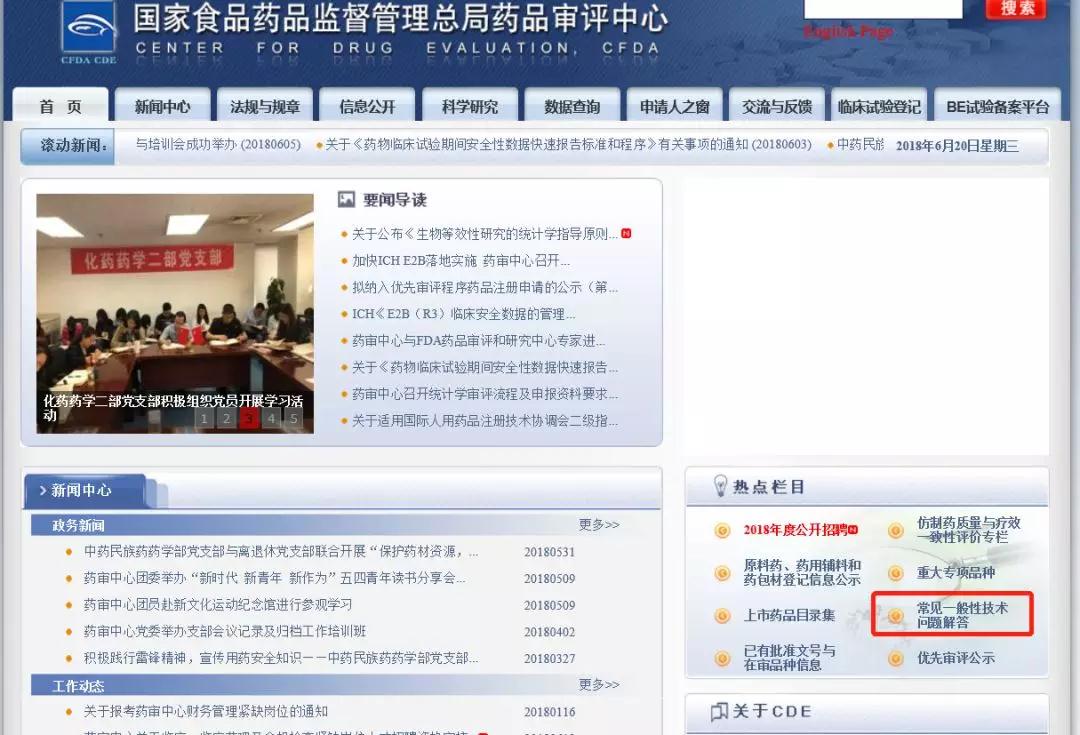The height and width of the screenshot is (735, 1080).
Task: Open the 重大专项品种 link
Action: pos(956,572)
